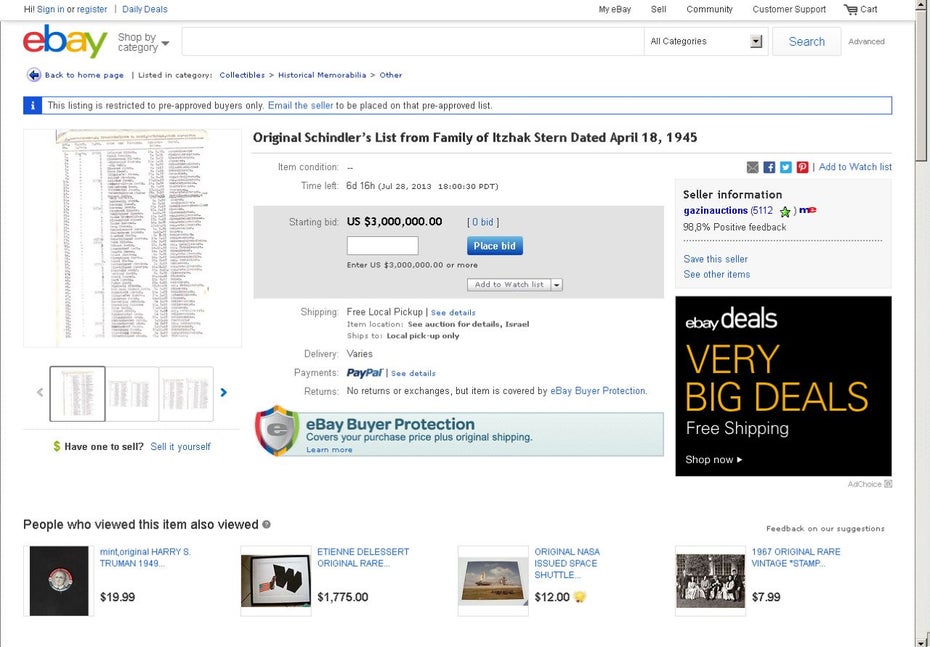Viewport: 930px width, 647px height.
Task: Click the Search button
Action: tap(807, 42)
